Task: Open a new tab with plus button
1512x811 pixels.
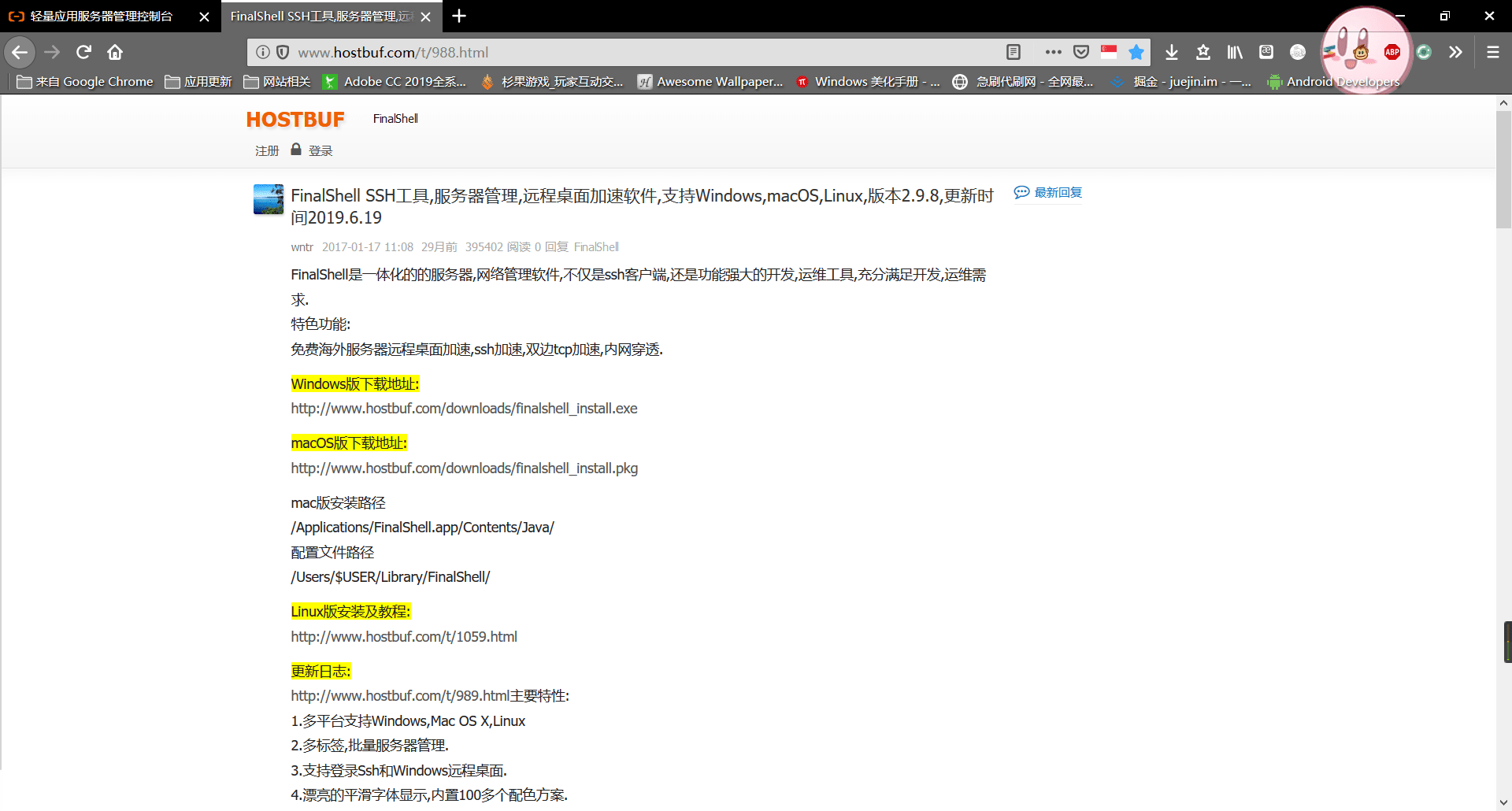Action: pyautogui.click(x=459, y=16)
